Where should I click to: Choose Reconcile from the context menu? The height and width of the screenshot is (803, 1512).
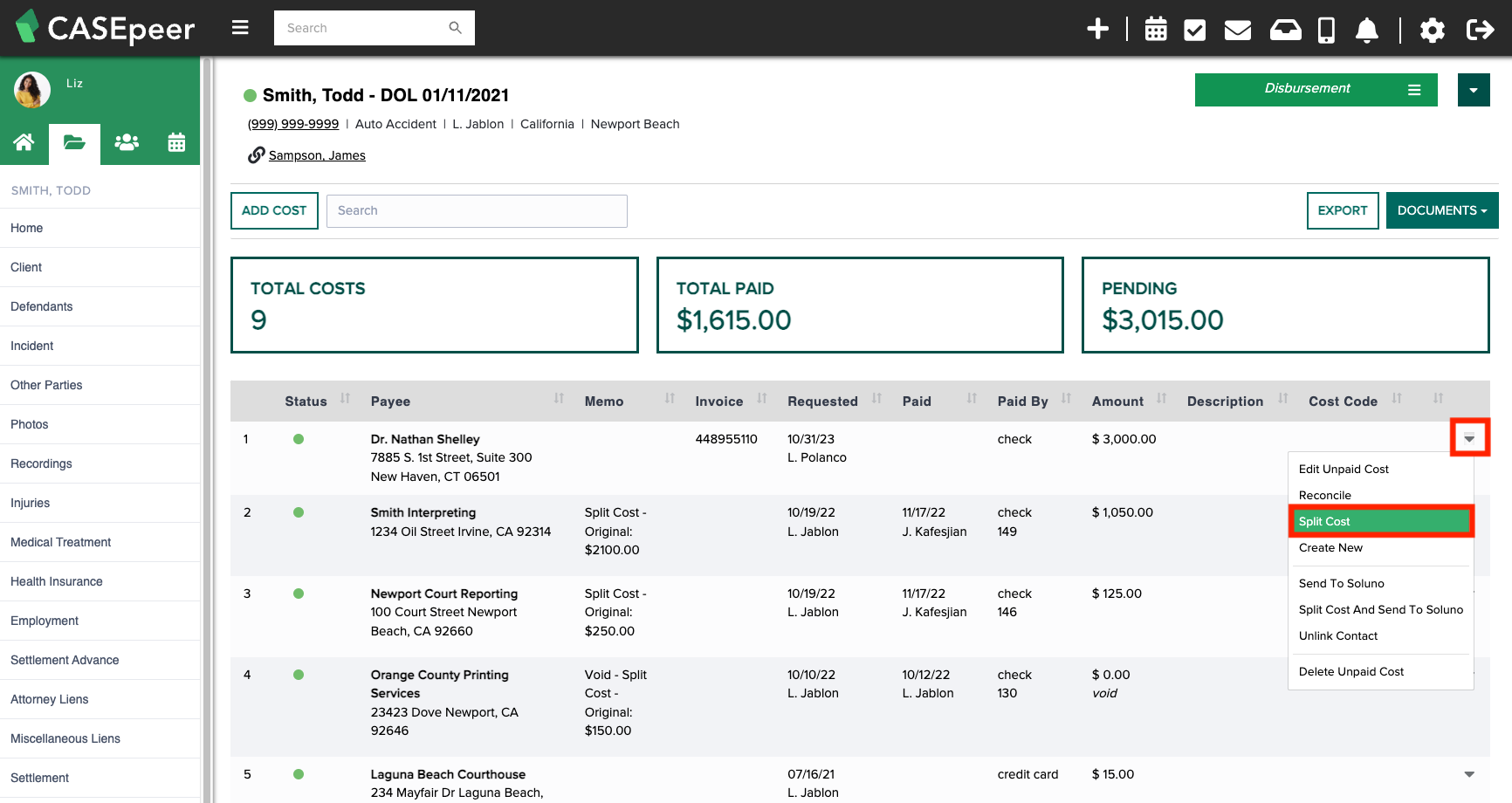1324,495
